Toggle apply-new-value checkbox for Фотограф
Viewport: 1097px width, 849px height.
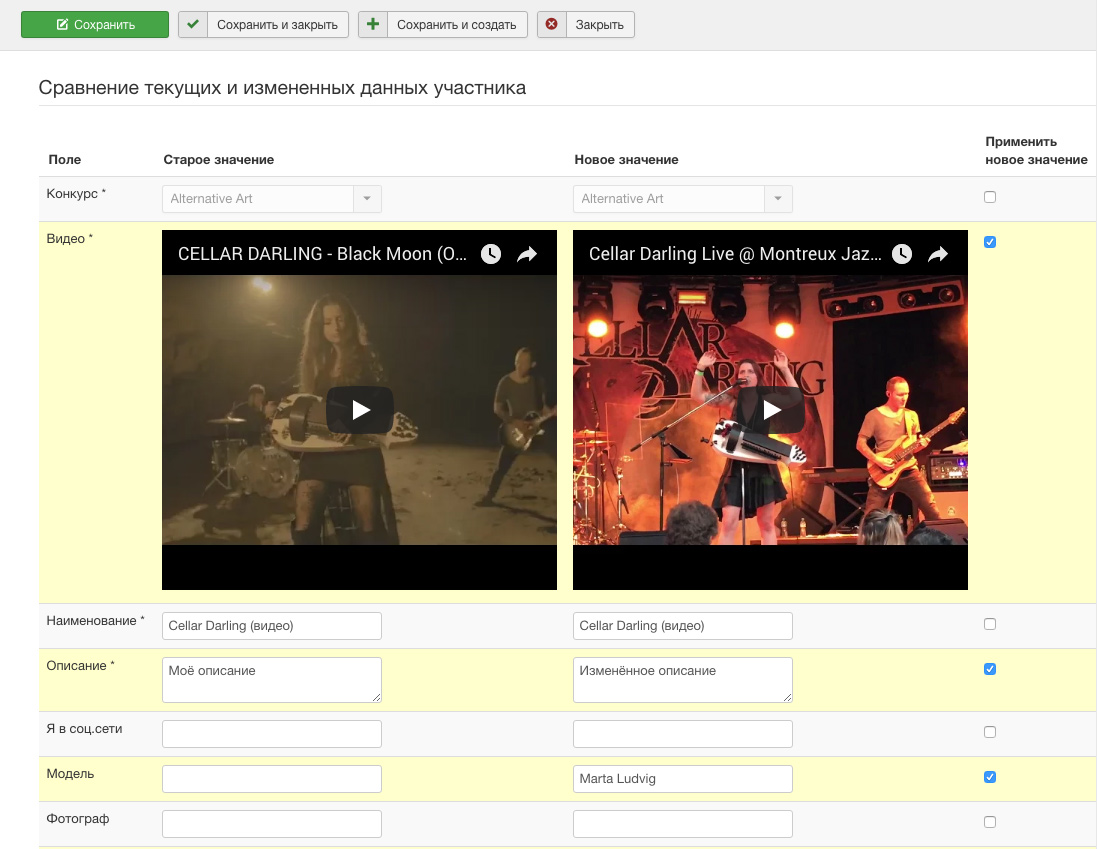point(990,822)
